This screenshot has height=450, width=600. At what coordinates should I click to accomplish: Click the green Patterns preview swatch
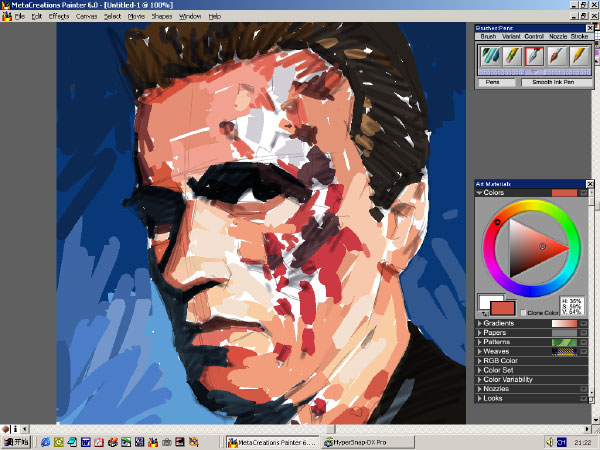pyautogui.click(x=564, y=342)
